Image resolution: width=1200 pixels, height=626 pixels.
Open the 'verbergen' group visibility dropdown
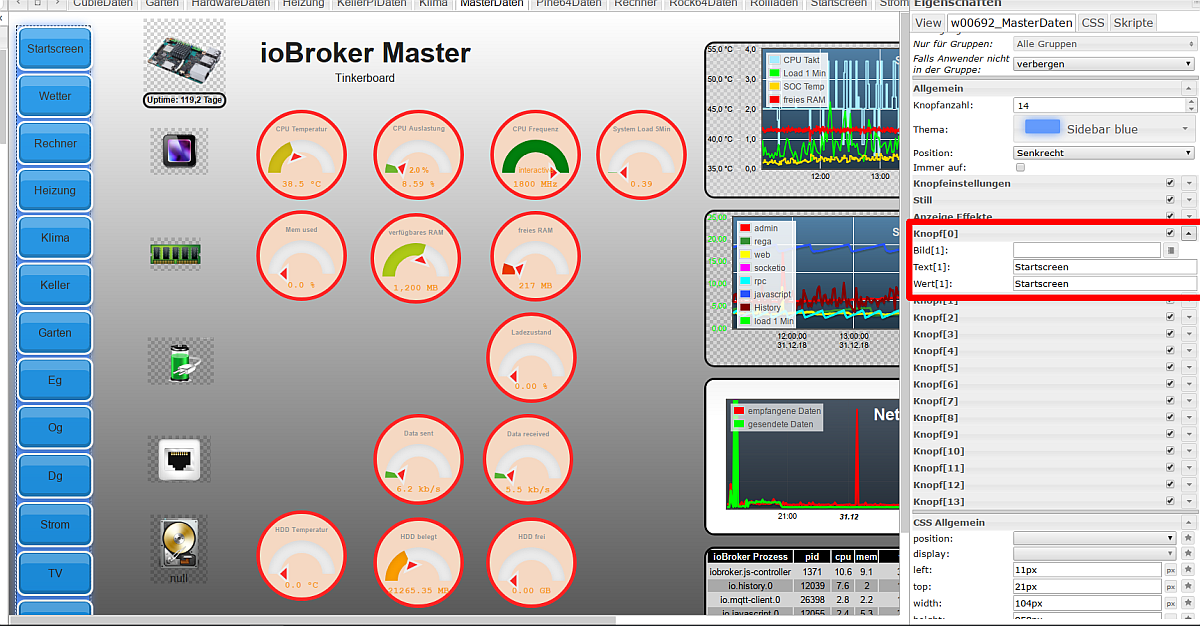[x=1104, y=64]
